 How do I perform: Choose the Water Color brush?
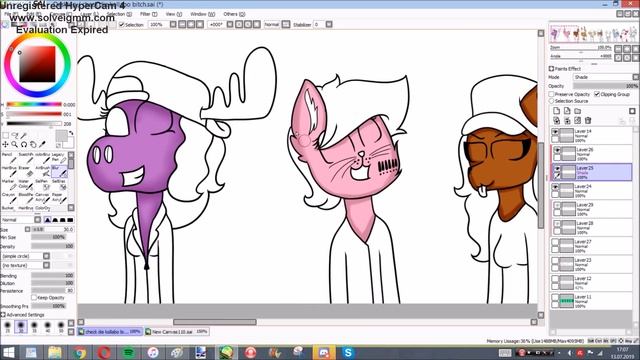(25, 184)
